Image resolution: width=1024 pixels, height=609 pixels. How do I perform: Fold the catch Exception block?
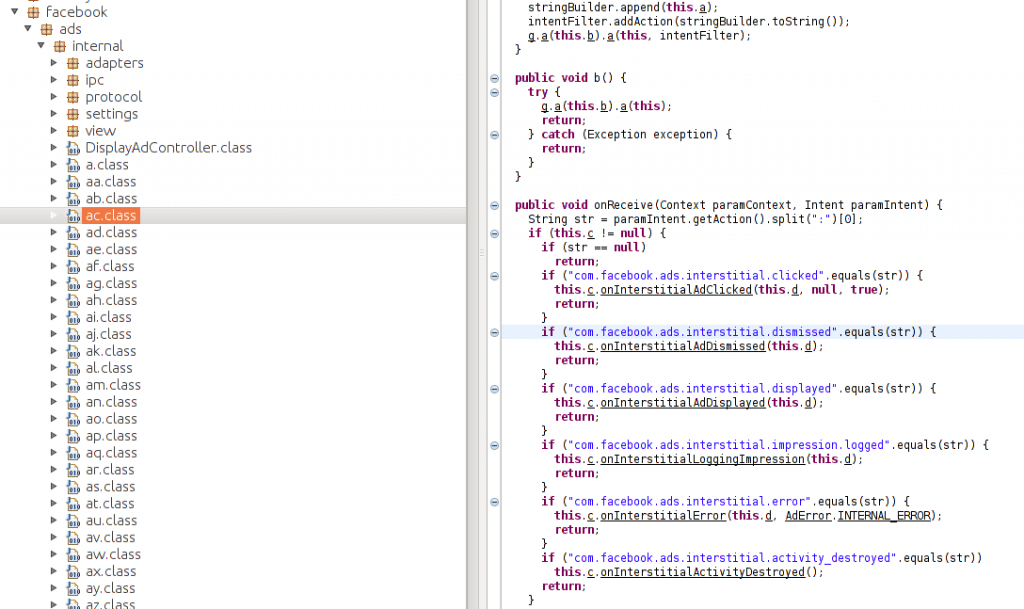tap(494, 135)
